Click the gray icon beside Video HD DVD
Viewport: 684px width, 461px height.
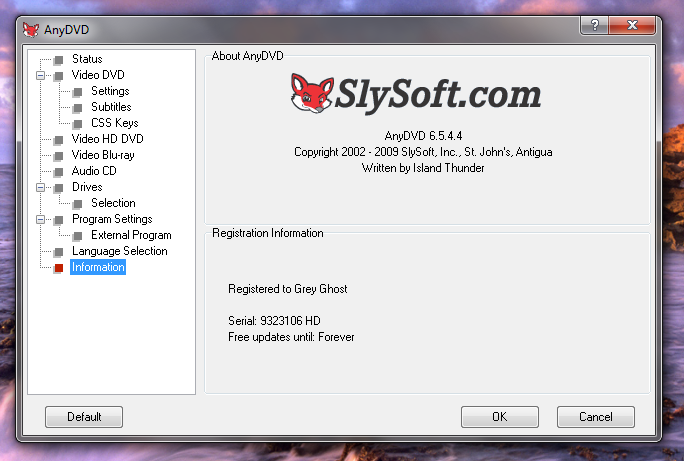point(58,140)
